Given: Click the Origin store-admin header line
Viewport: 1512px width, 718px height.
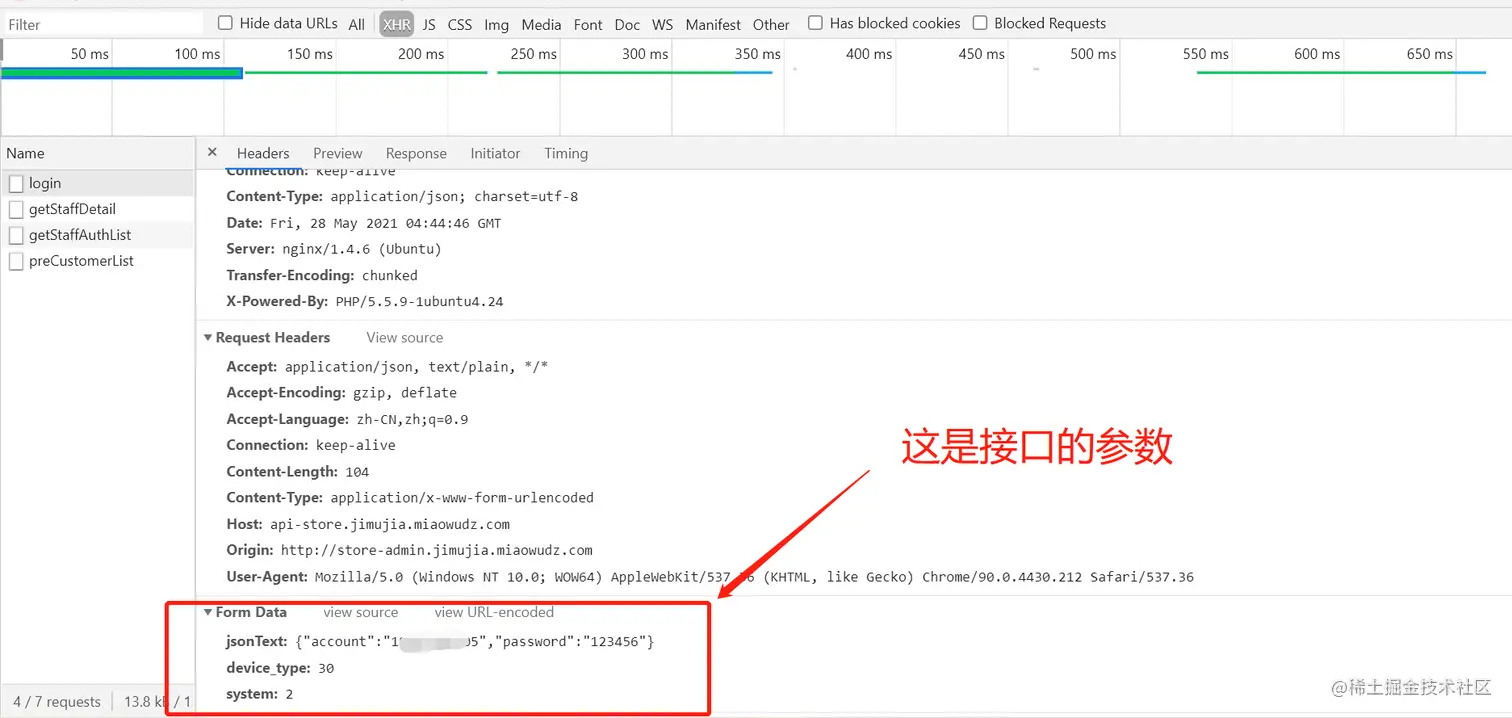Looking at the screenshot, I should pos(409,549).
